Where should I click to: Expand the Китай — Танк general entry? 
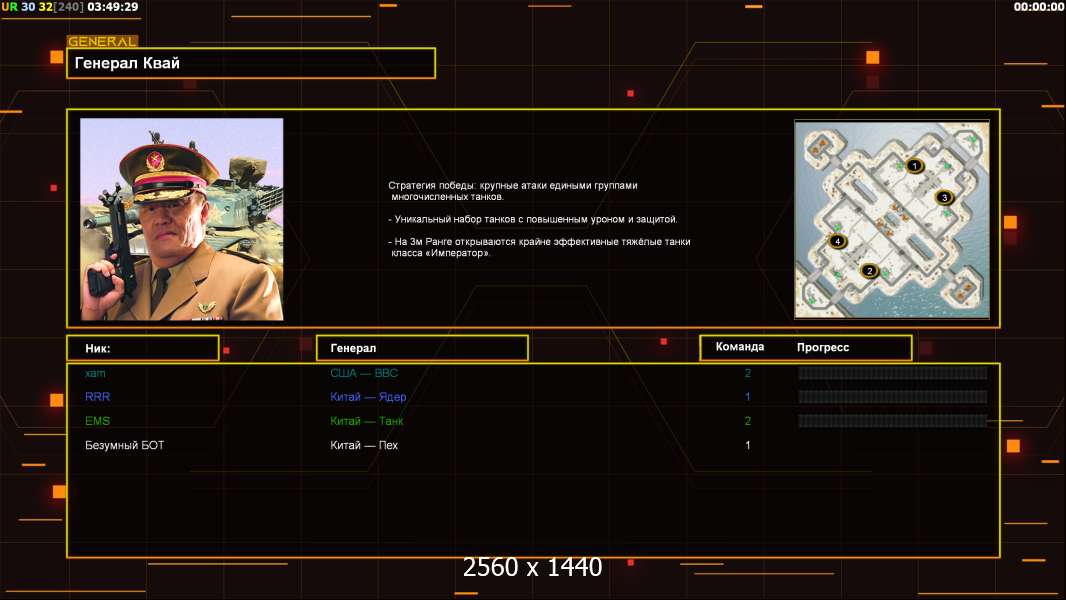point(367,421)
